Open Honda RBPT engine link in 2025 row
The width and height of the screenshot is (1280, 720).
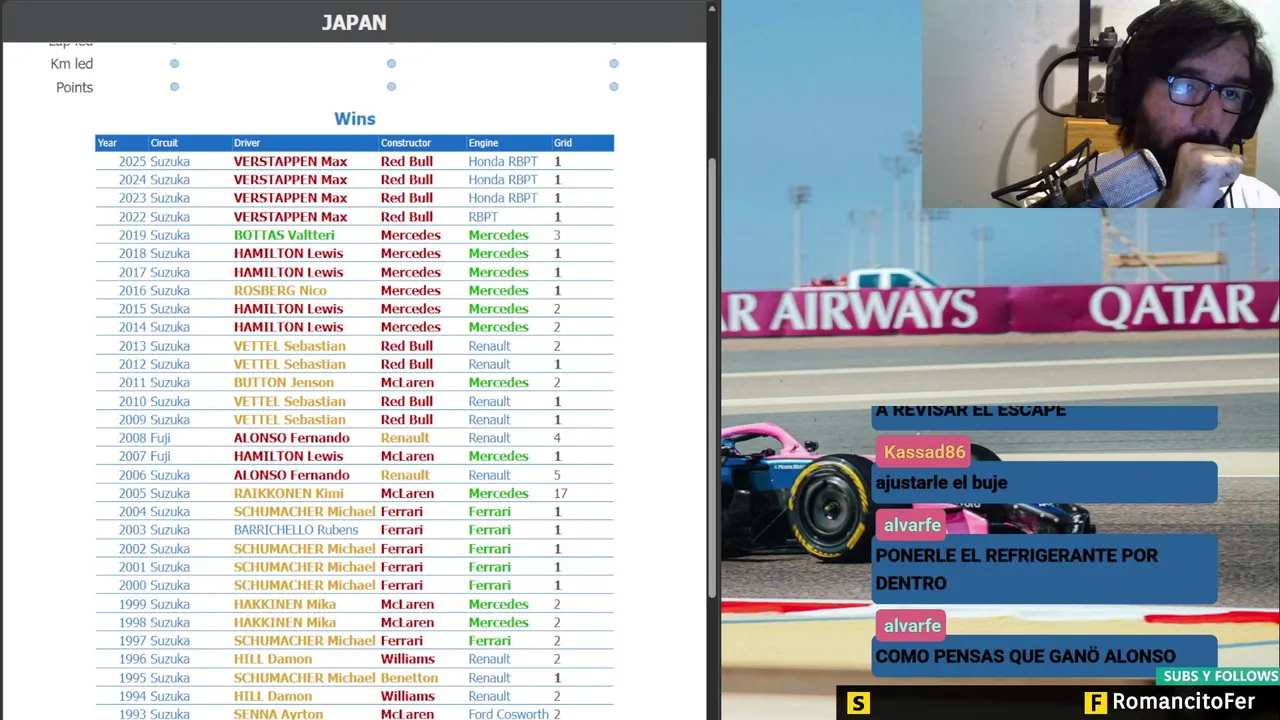click(x=503, y=161)
